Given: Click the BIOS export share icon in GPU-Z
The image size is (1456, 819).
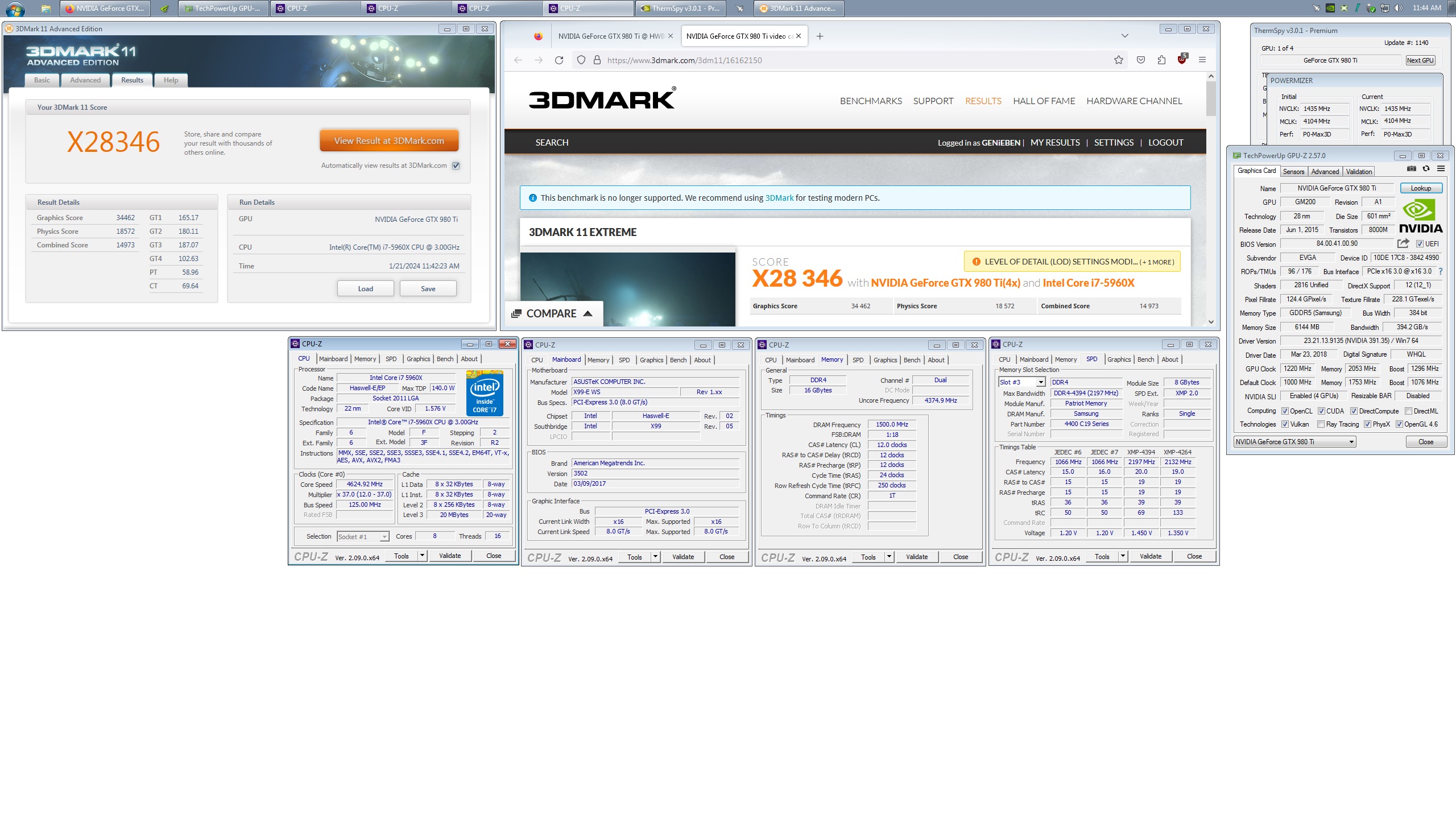Looking at the screenshot, I should 1403,243.
